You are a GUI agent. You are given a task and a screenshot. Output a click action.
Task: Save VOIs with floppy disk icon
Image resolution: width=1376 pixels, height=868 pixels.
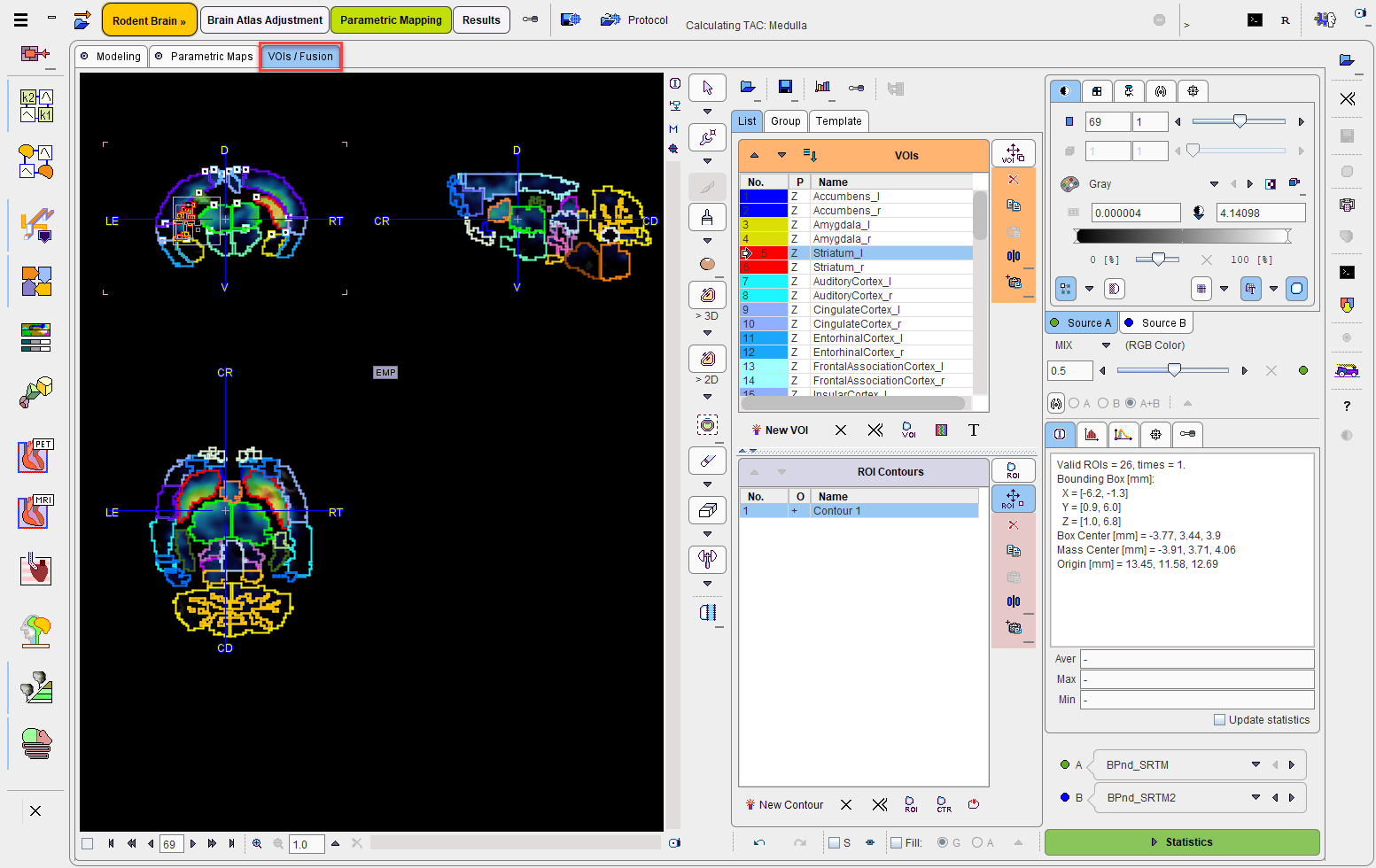(x=785, y=87)
